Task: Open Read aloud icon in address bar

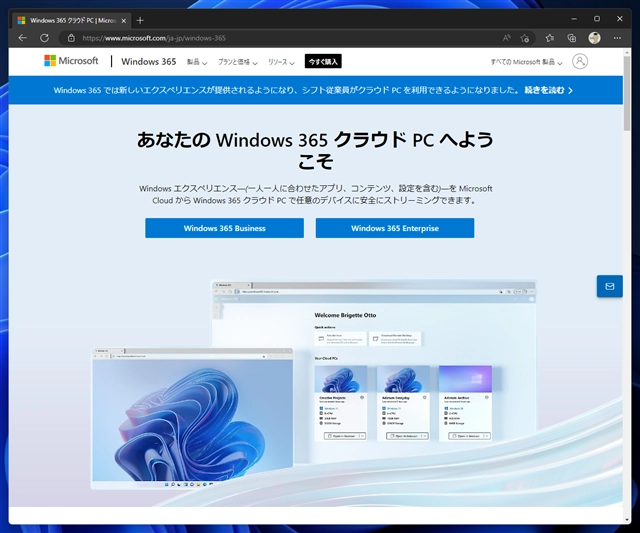Action: pyautogui.click(x=507, y=38)
